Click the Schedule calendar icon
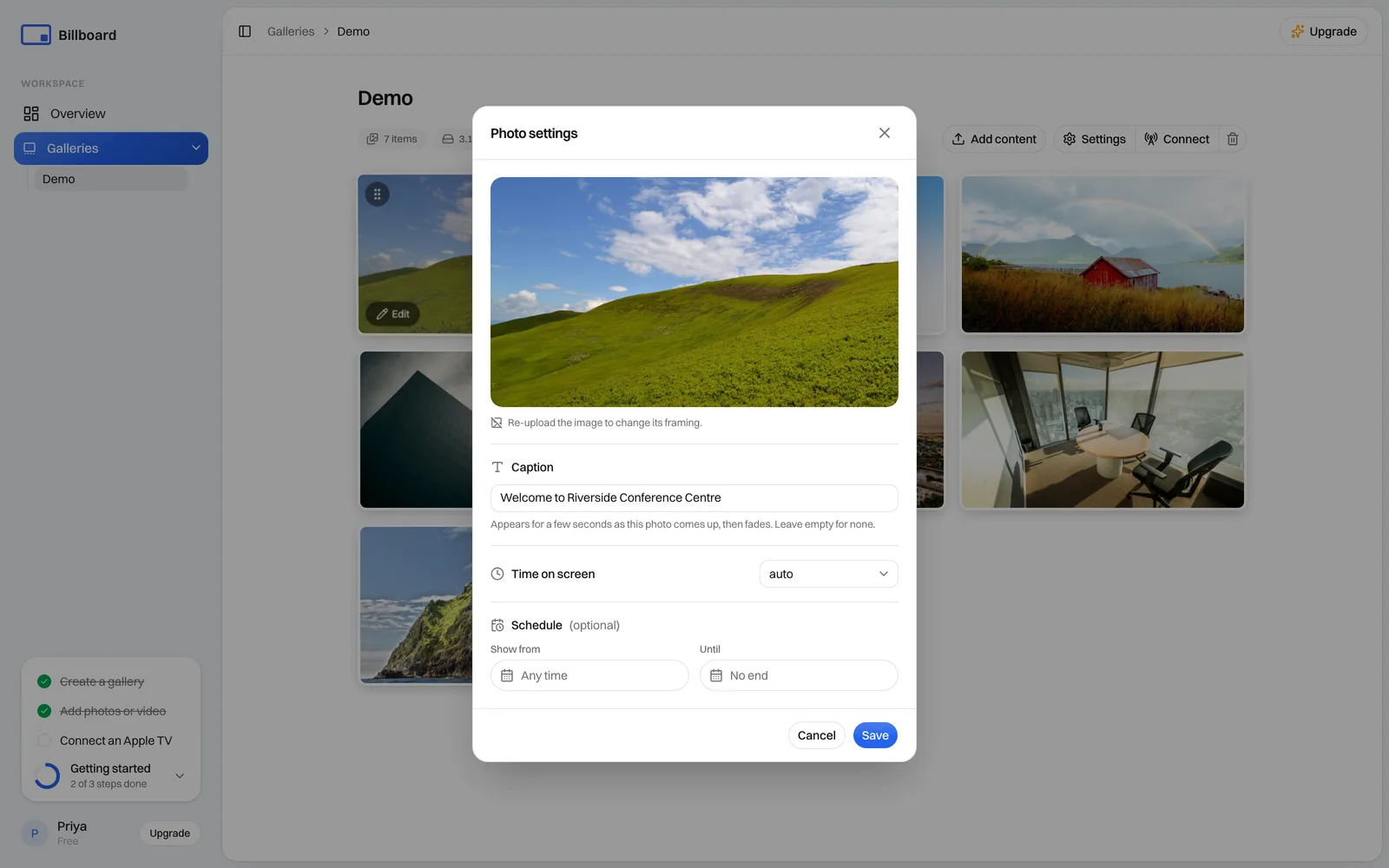1389x868 pixels. pos(497,625)
